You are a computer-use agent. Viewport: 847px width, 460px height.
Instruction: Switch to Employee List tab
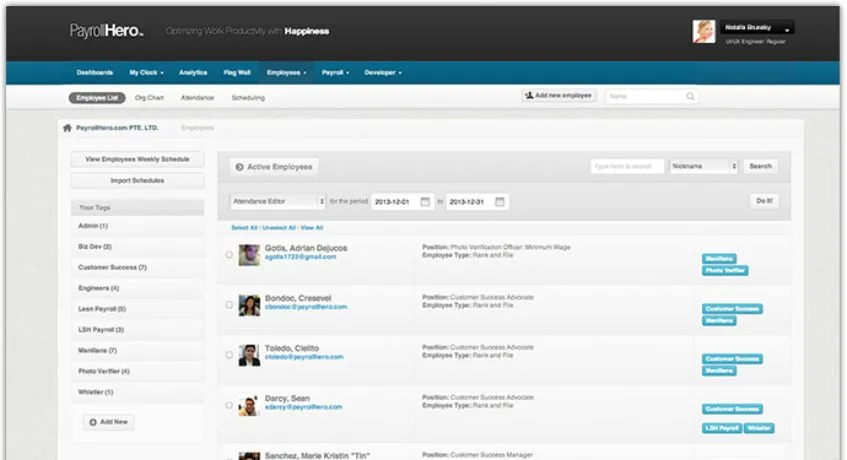(97, 98)
